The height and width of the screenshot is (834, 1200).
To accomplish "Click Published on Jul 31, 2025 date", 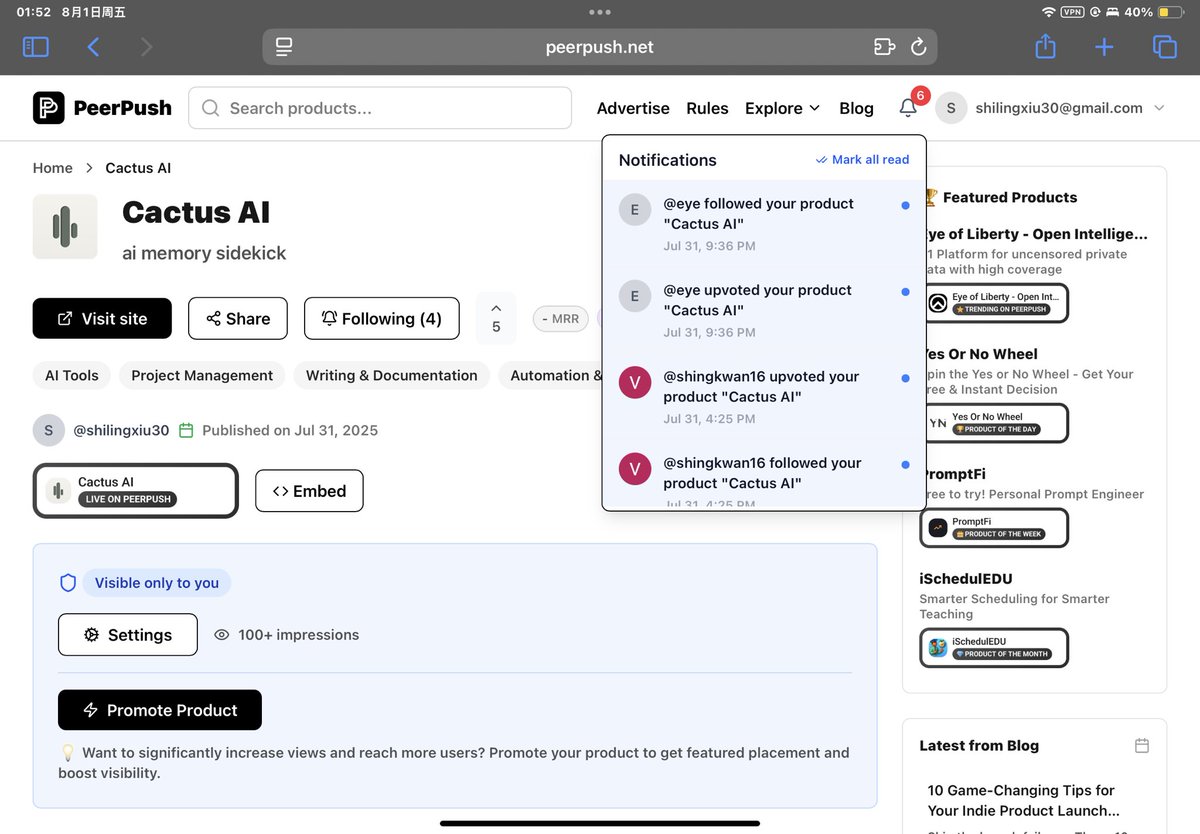I will click(290, 430).
